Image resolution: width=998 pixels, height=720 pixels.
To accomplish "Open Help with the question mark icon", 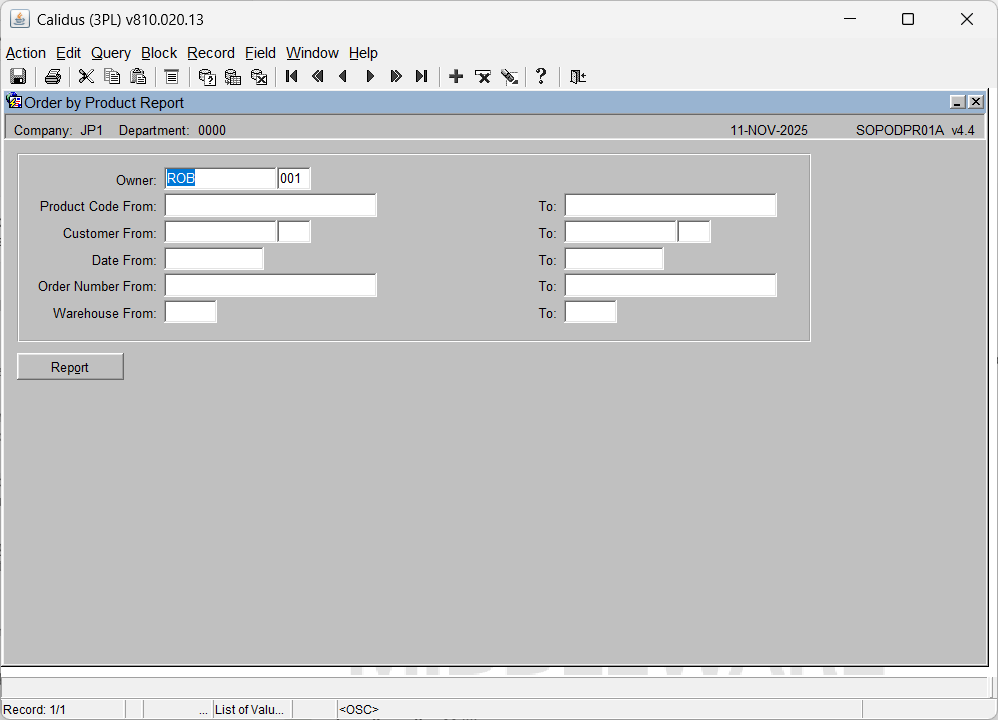I will pos(541,77).
